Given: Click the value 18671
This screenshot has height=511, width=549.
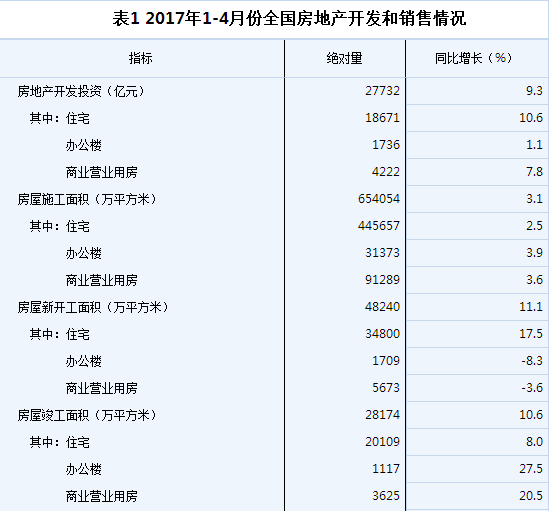Looking at the screenshot, I should 382,118.
